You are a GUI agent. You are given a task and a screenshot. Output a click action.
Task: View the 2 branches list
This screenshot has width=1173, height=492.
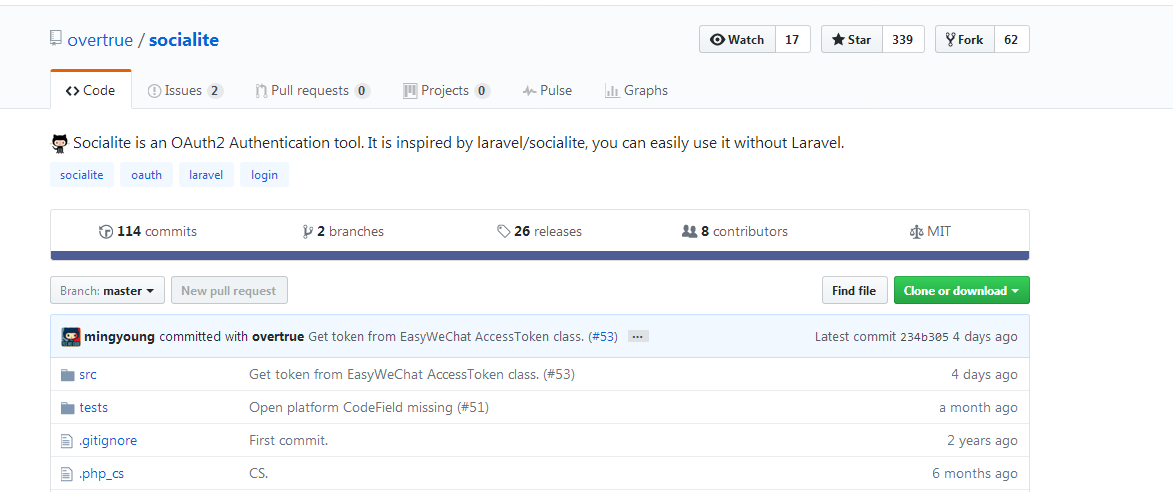[x=343, y=232]
